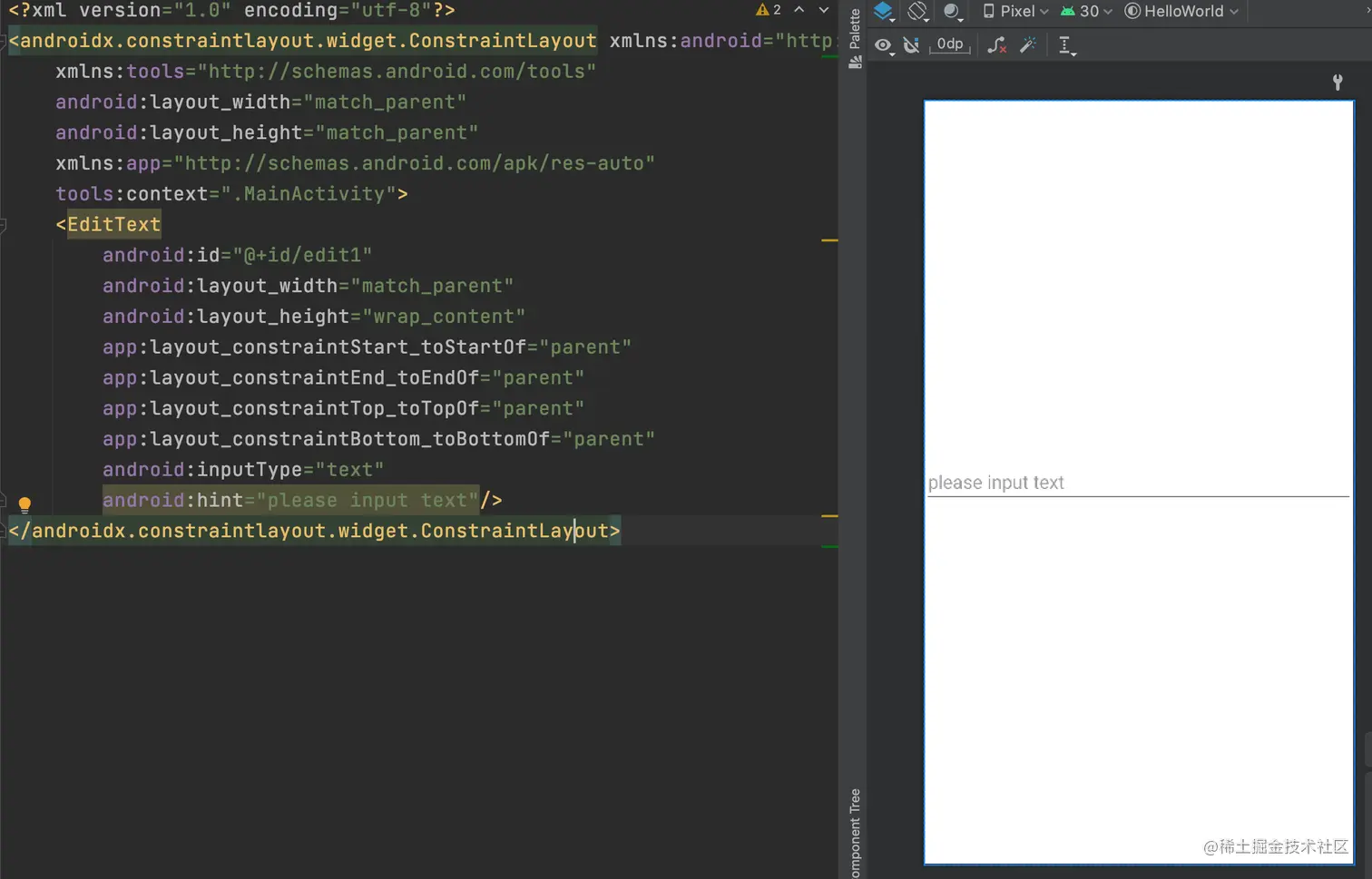Toggle autoconnection to parent magnet
This screenshot has height=879, width=1372.
912,45
